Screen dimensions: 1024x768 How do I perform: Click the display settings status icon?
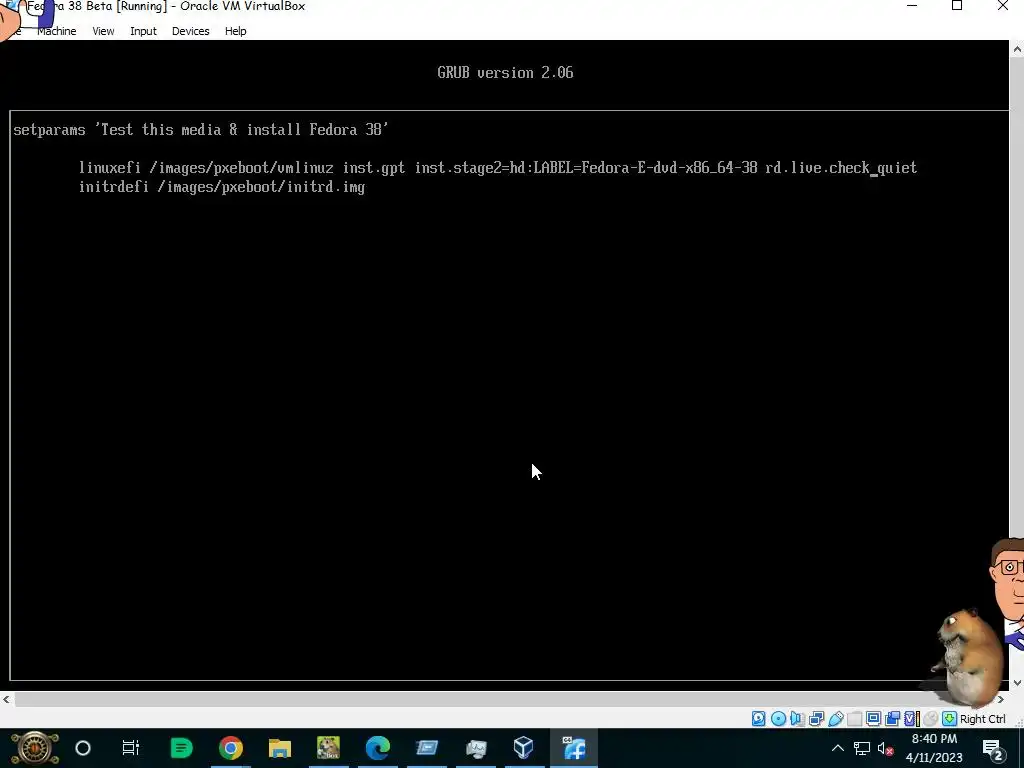click(873, 718)
